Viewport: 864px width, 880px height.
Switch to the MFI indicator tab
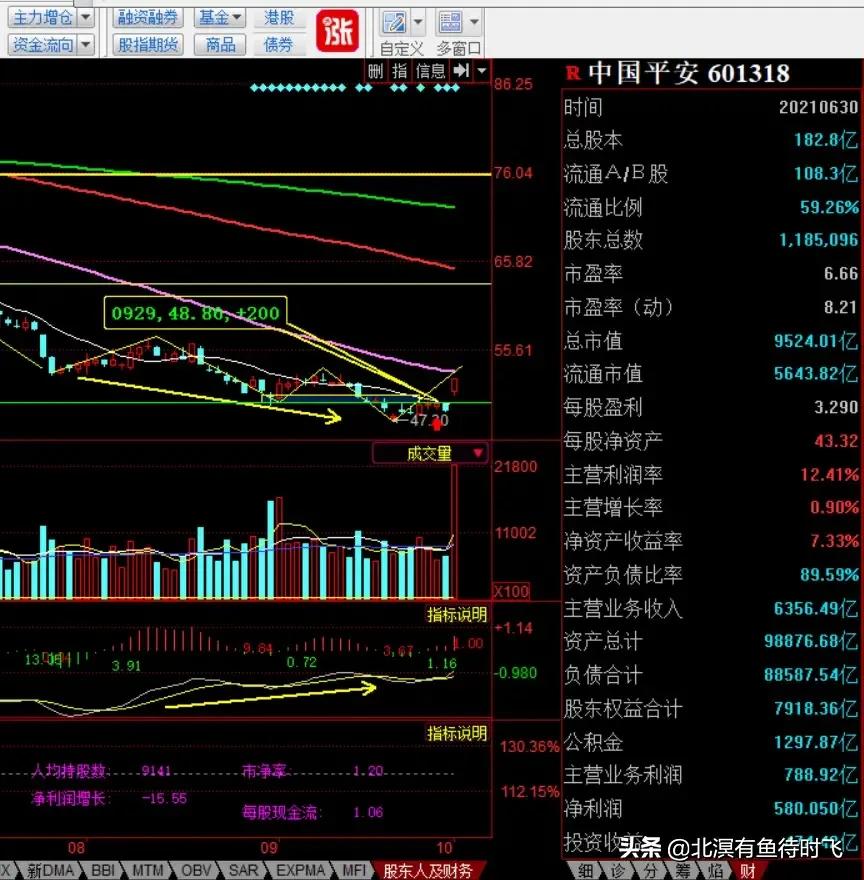(354, 870)
